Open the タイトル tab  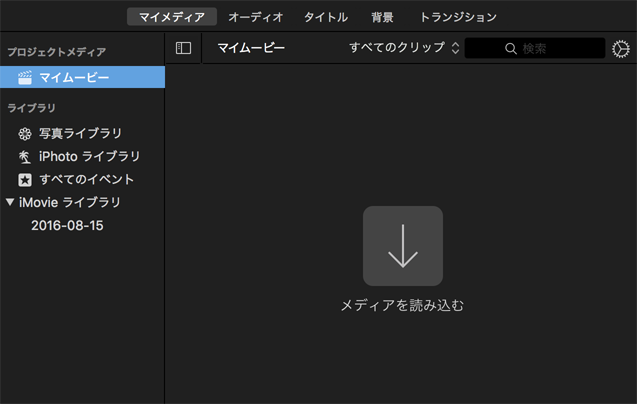coord(326,17)
